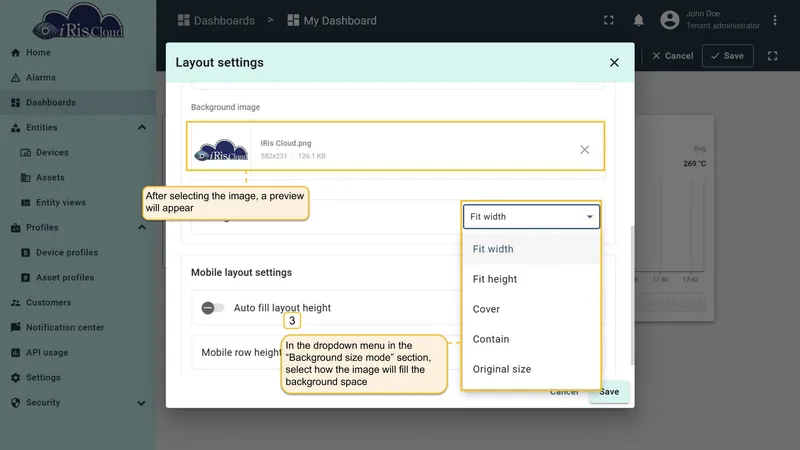Select Fit width option
Screen dimensions: 800x450
coord(531,249)
